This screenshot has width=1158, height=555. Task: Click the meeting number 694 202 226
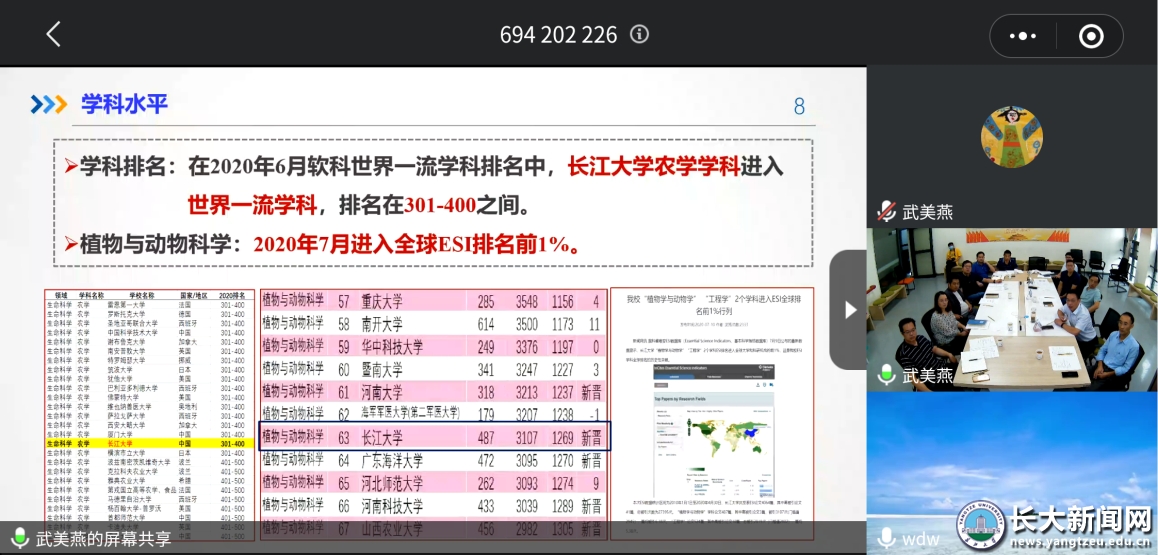tap(558, 35)
